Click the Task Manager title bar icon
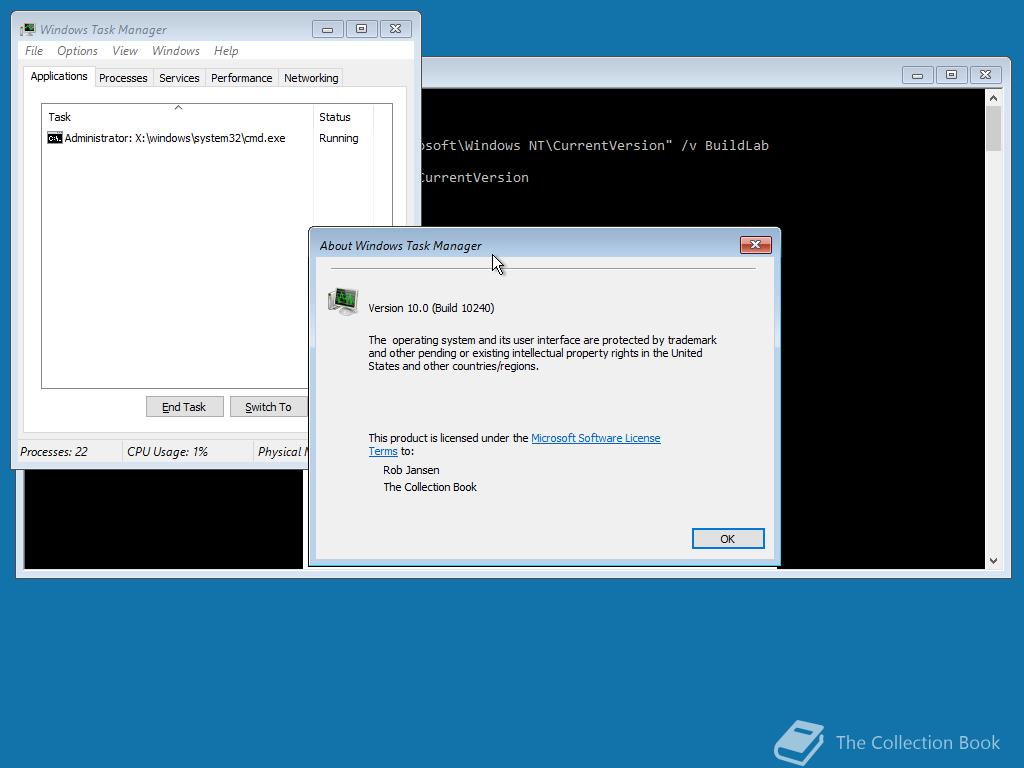 click(27, 29)
